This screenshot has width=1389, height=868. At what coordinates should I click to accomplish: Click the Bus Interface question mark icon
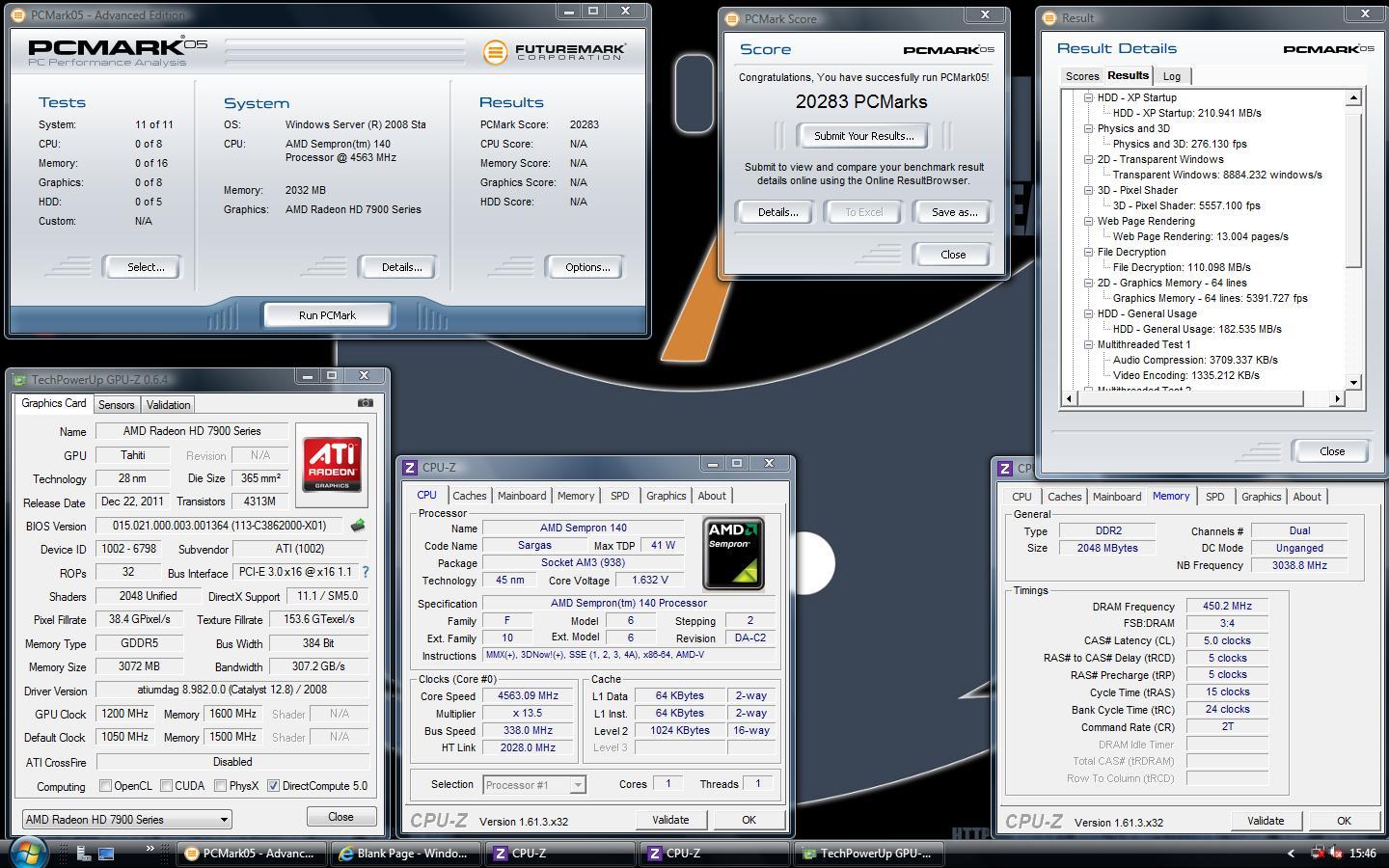[x=365, y=572]
